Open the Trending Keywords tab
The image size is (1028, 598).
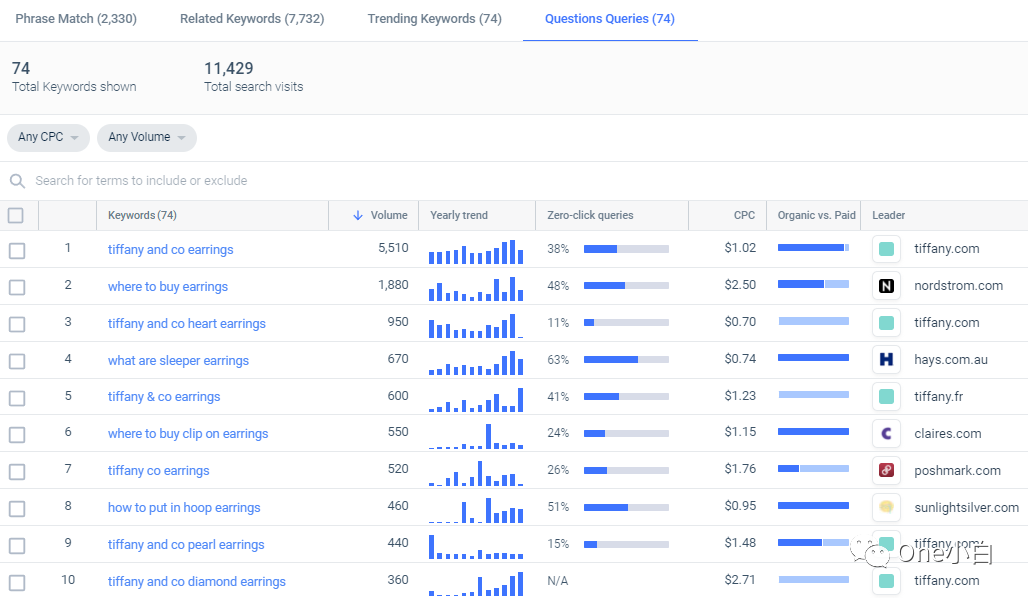[434, 18]
